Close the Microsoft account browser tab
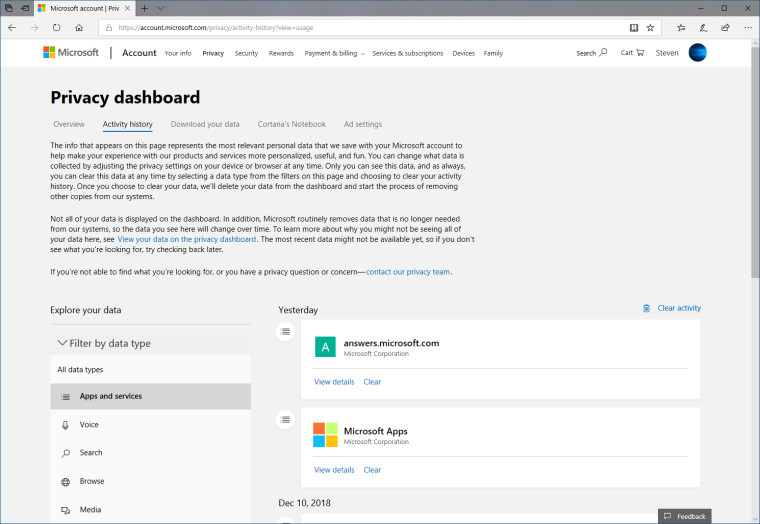Screen dimensions: 760x524 click(127, 8)
